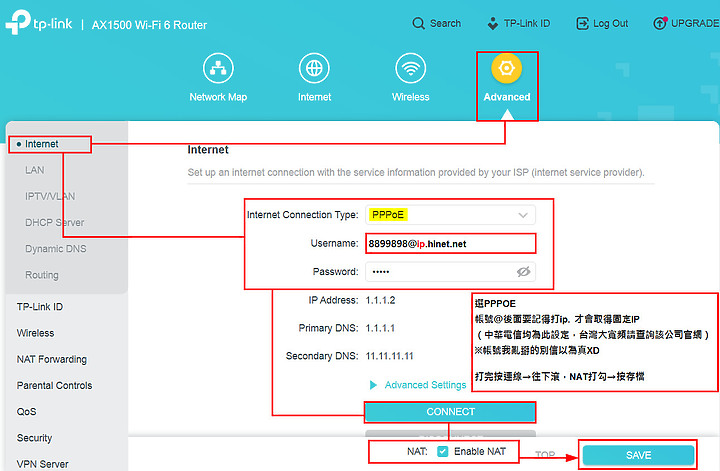Open DHCP Server in sidebar
This screenshot has width=720, height=471.
(55, 223)
